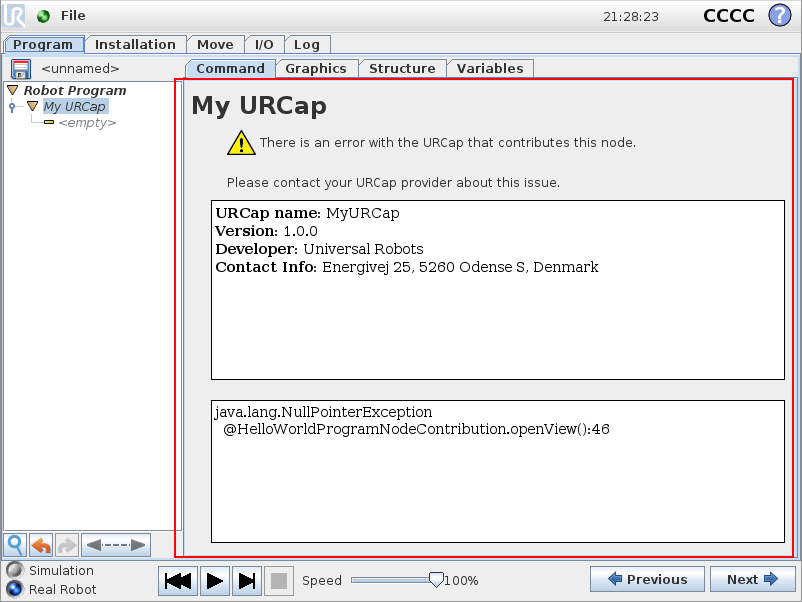Click the UR logo icon top-left
The width and height of the screenshot is (802, 602).
pyautogui.click(x=14, y=15)
